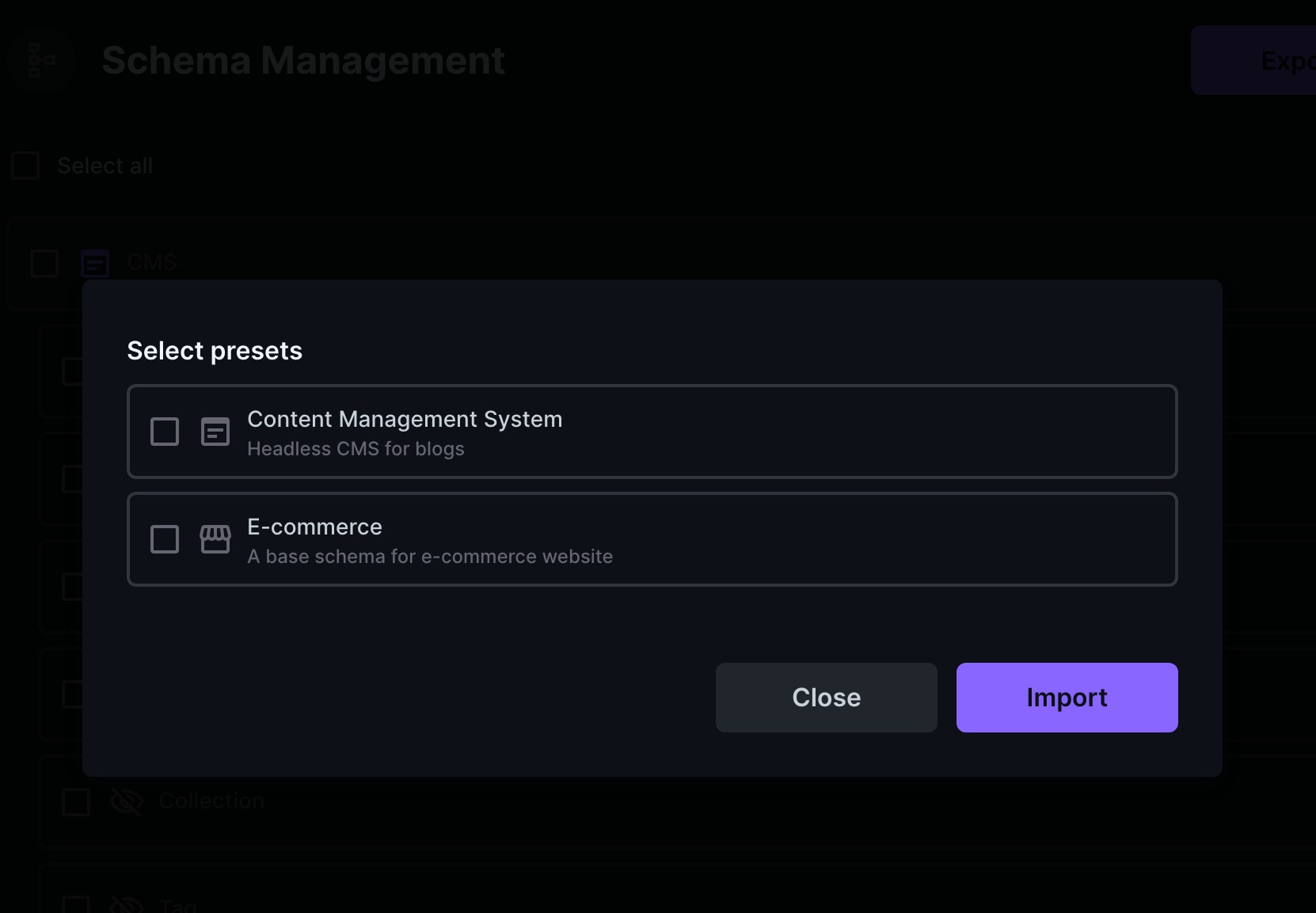Select the 'E-commerce' preset title
1316x913 pixels.
coord(314,527)
